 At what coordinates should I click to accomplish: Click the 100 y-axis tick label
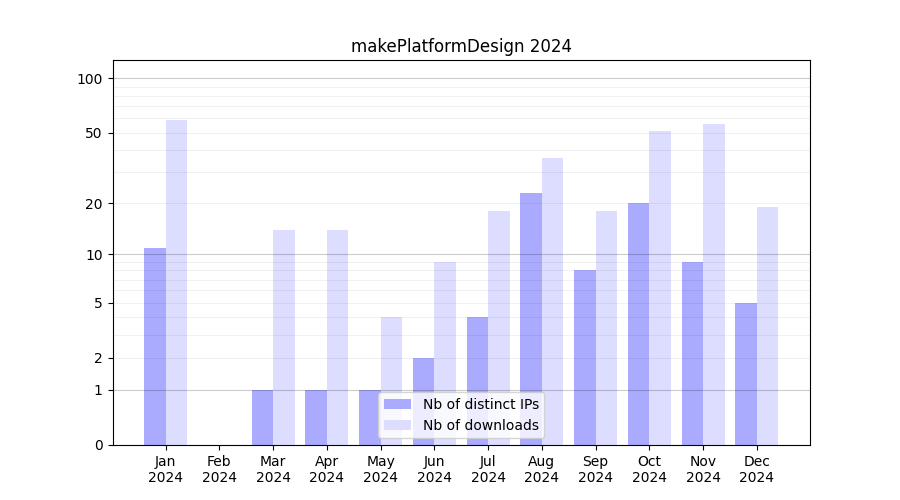click(90, 79)
